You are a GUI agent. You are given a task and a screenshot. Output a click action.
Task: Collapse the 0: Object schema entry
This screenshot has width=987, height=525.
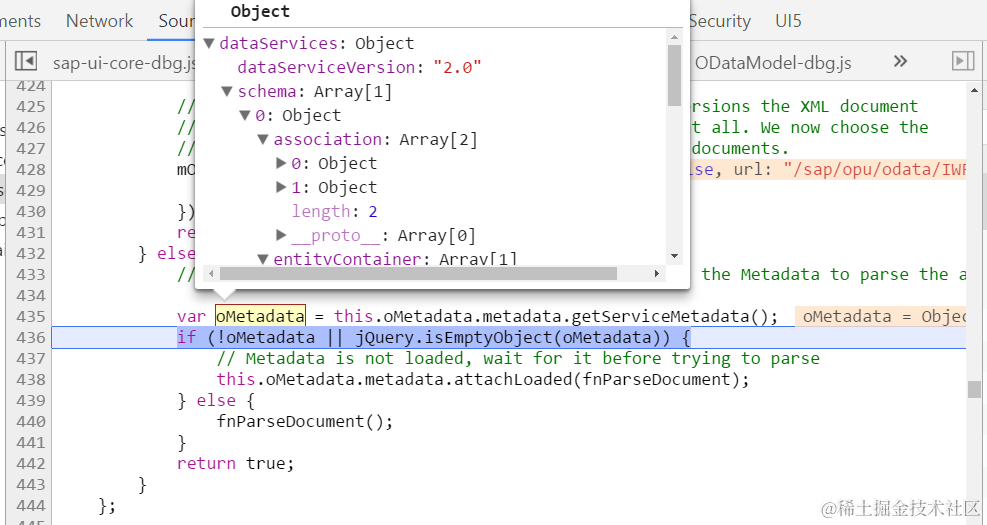(245, 116)
